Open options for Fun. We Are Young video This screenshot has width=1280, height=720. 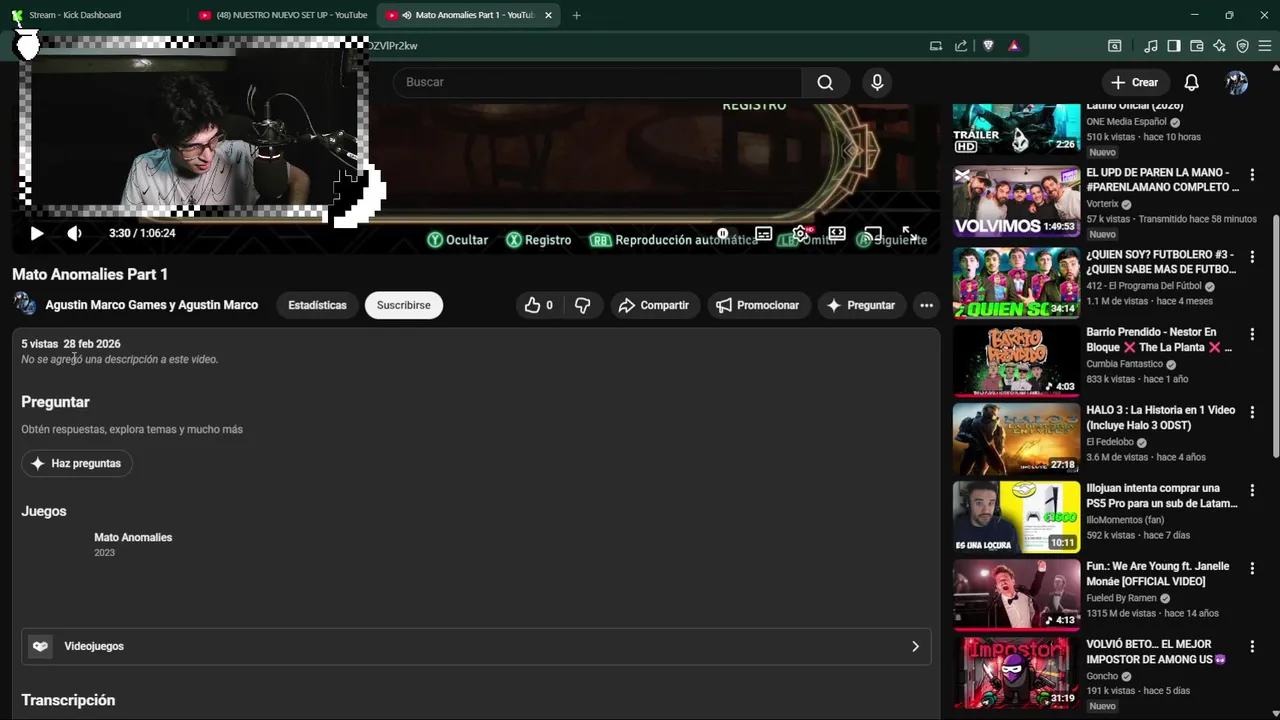pos(1252,568)
